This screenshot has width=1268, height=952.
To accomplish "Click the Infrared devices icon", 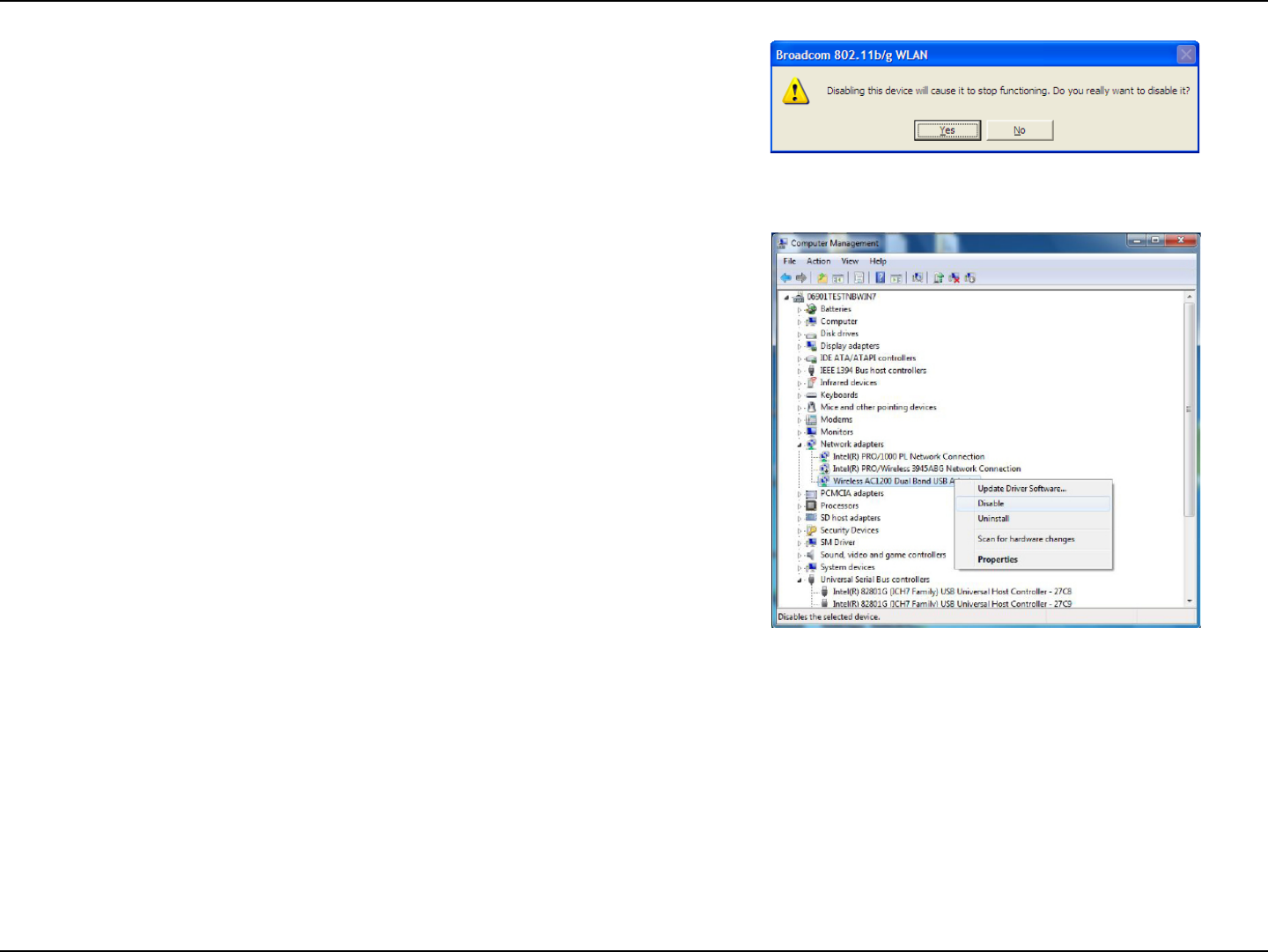I will tap(811, 383).
